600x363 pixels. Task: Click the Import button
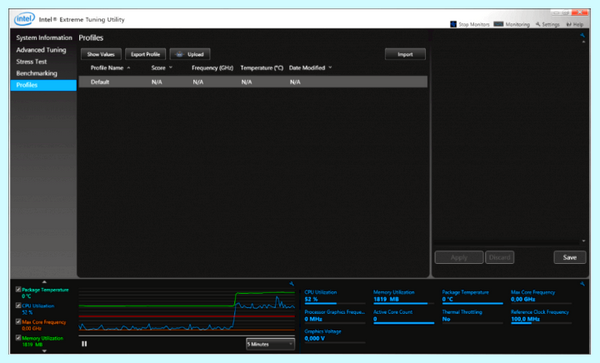tap(405, 54)
